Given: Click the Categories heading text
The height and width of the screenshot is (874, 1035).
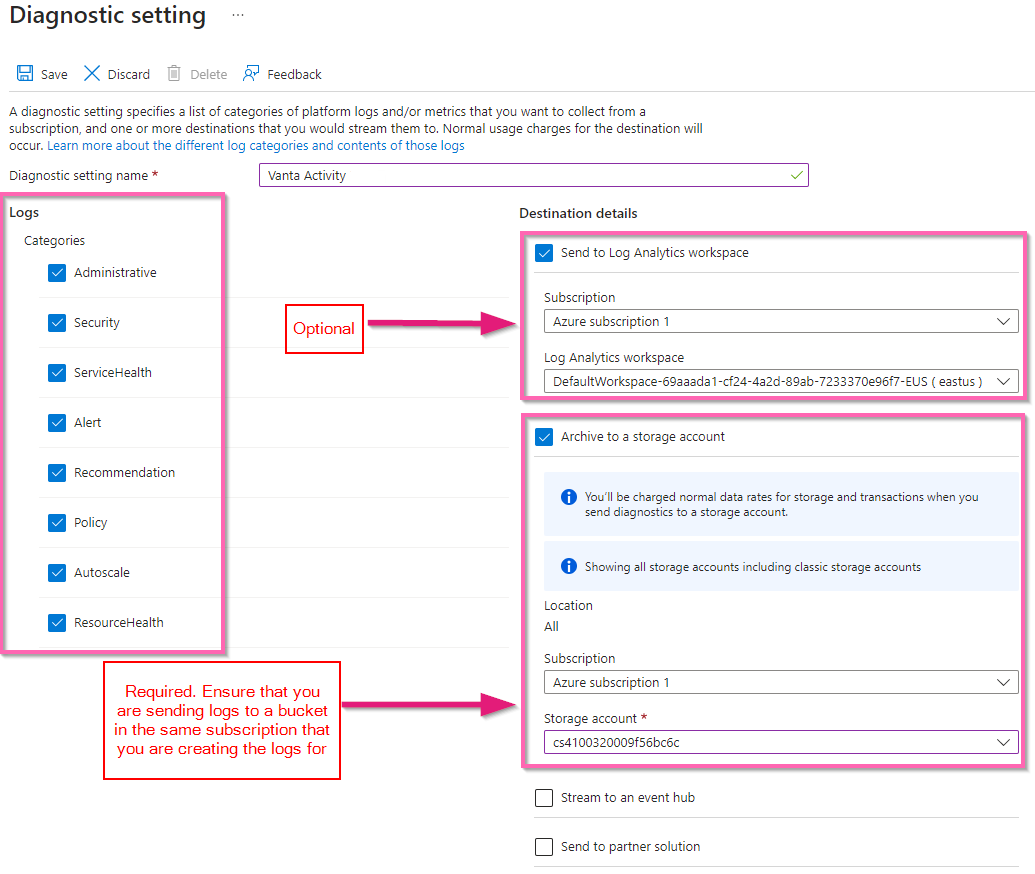Looking at the screenshot, I should click(x=54, y=240).
